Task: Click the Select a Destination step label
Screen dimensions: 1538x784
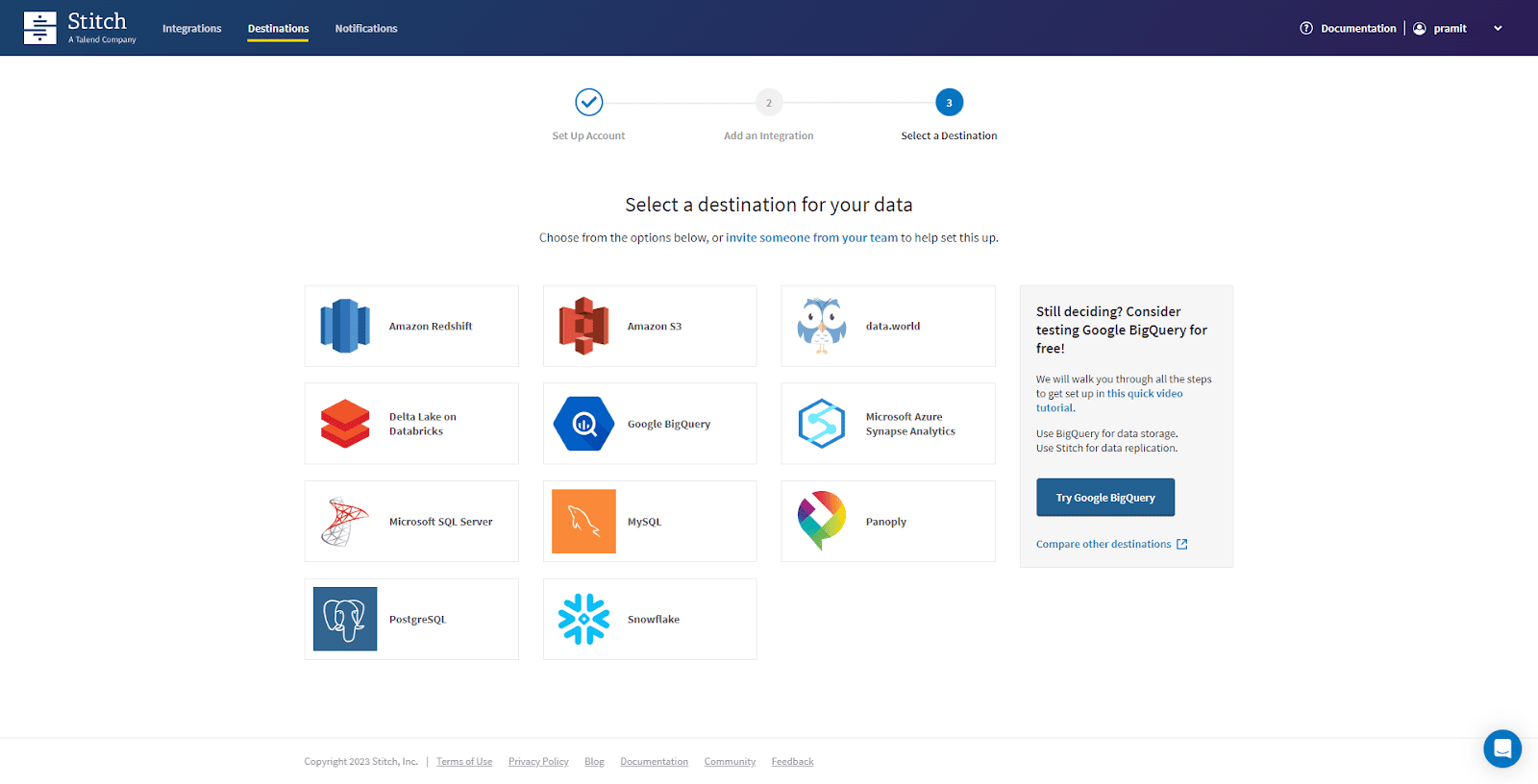Action: [x=949, y=135]
